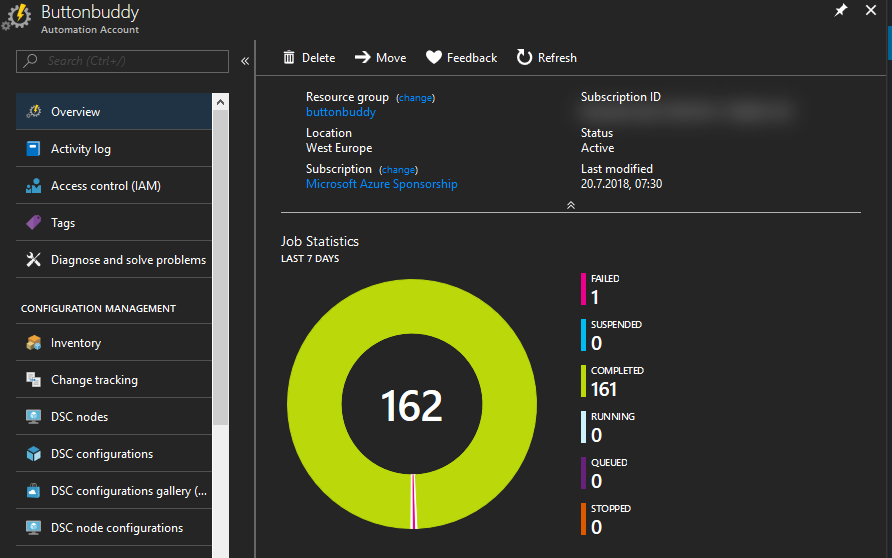Click the light blue Running legend swatch

[x=583, y=427]
